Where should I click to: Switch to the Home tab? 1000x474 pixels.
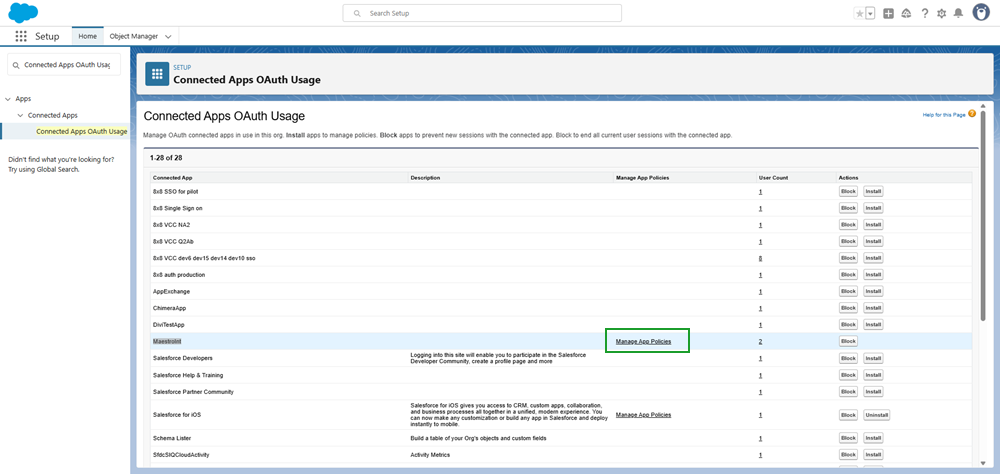coord(87,36)
